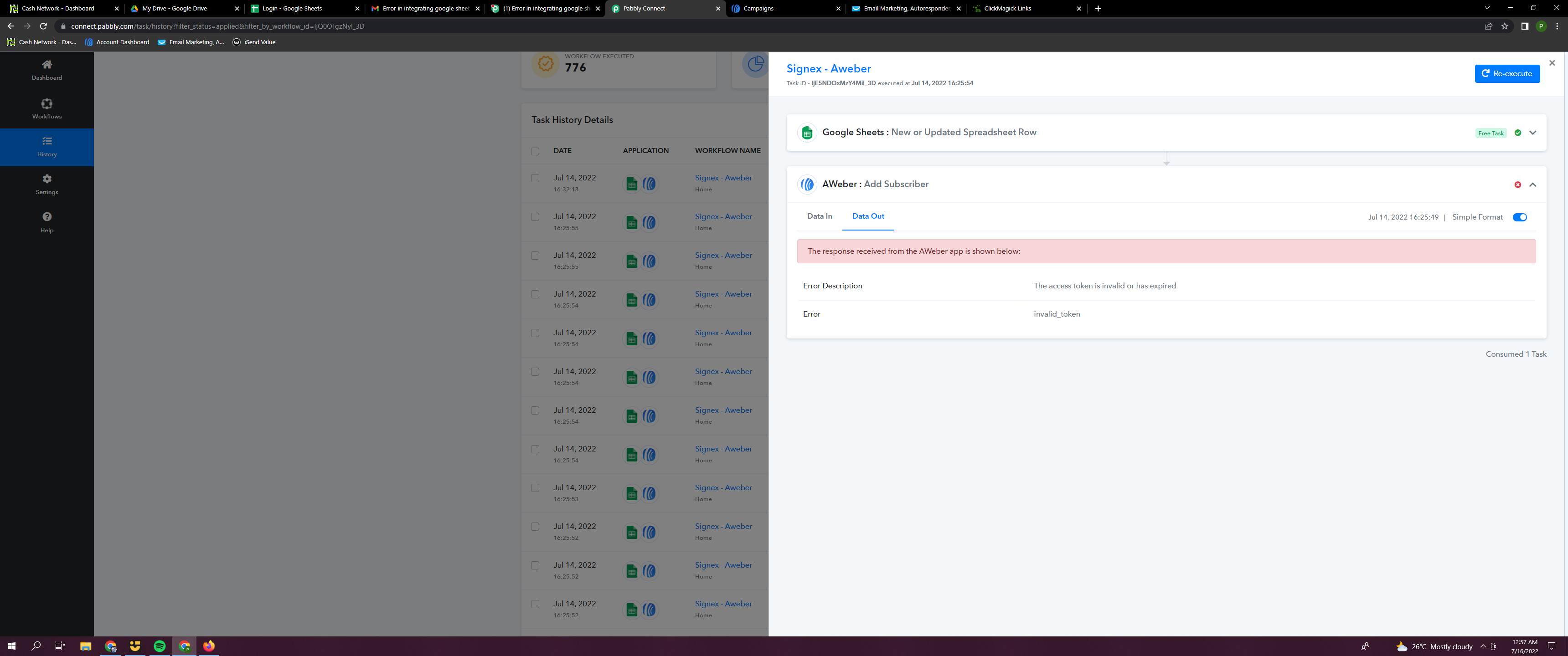This screenshot has height=656, width=1568.
Task: Reload the current page
Action: coord(43,26)
